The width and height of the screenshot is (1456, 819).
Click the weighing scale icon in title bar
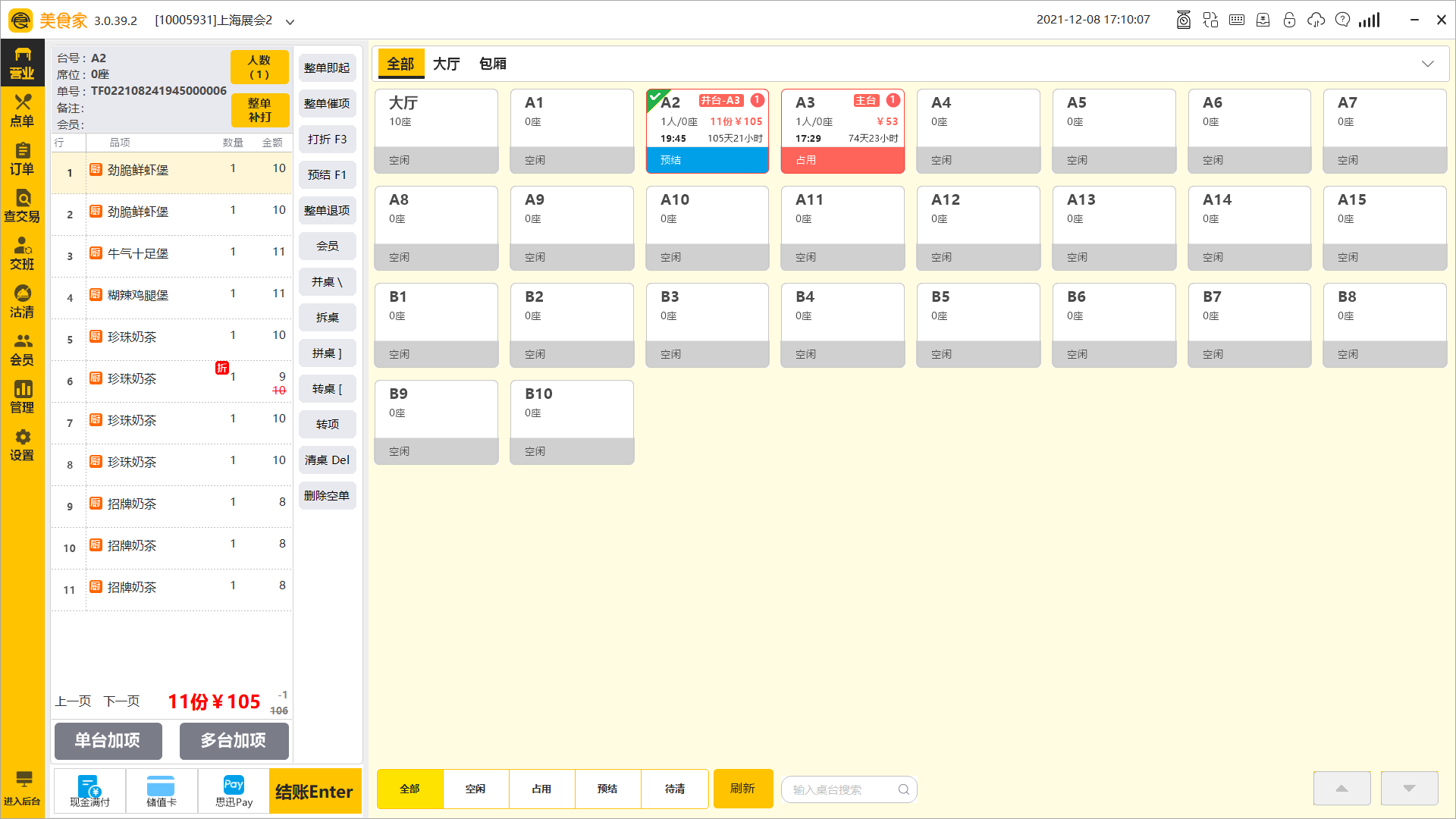pos(1183,20)
